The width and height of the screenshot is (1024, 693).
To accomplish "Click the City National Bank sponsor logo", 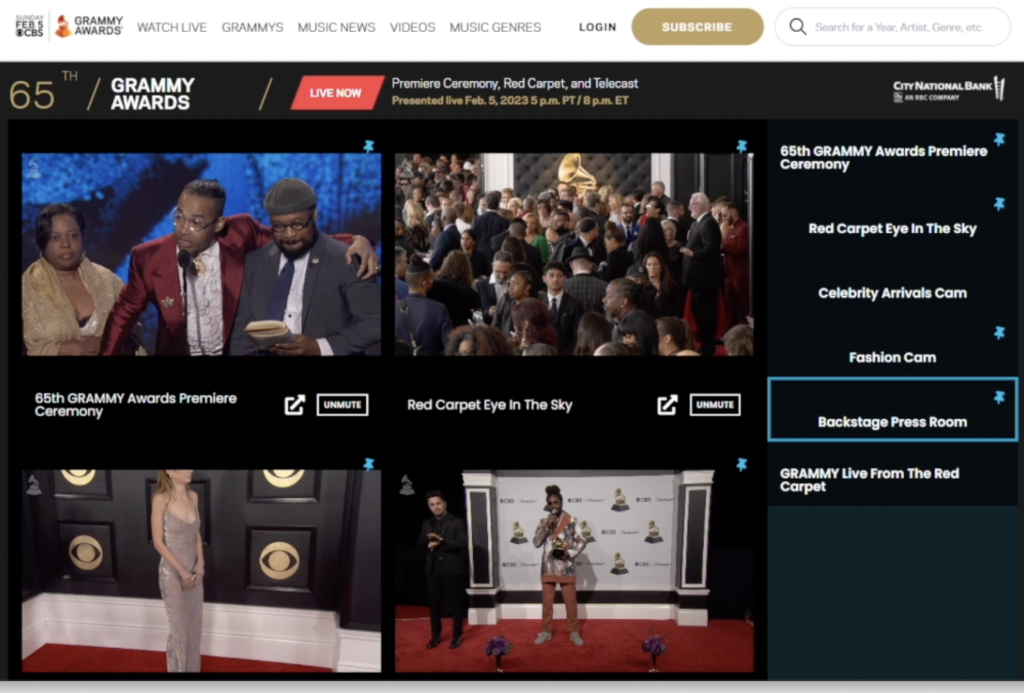I will [x=949, y=89].
